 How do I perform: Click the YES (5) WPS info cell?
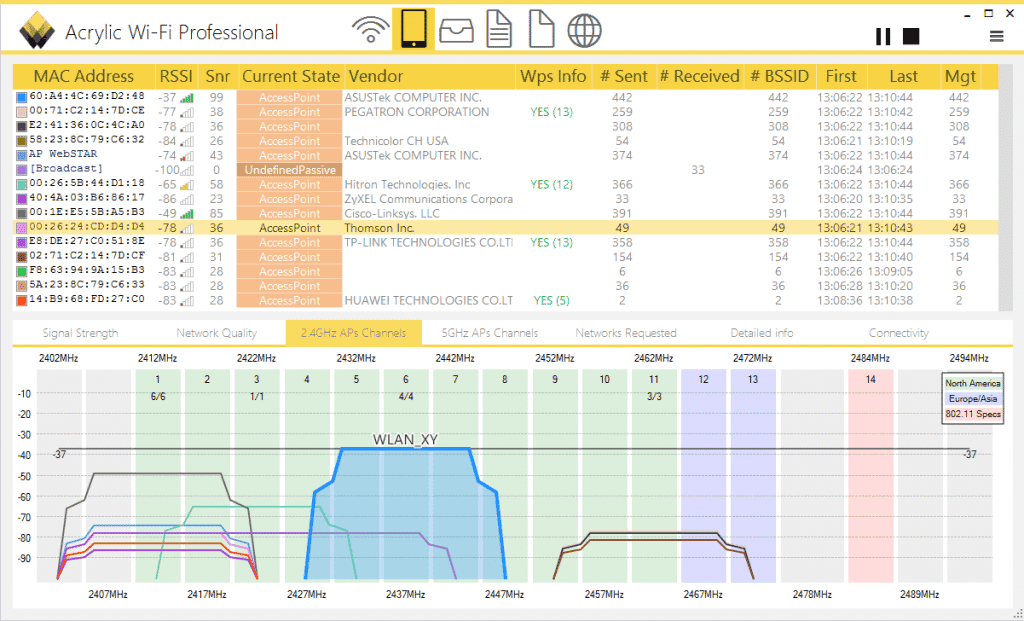tap(551, 300)
